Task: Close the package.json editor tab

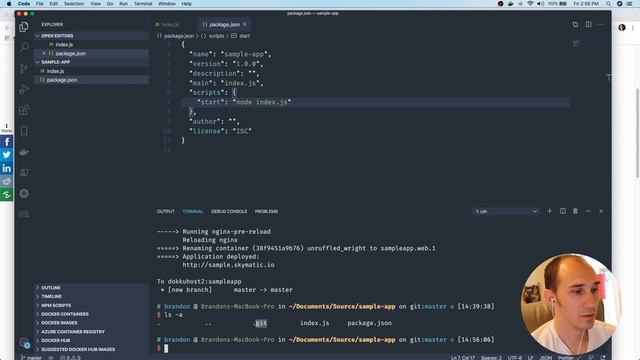Action: click(244, 24)
